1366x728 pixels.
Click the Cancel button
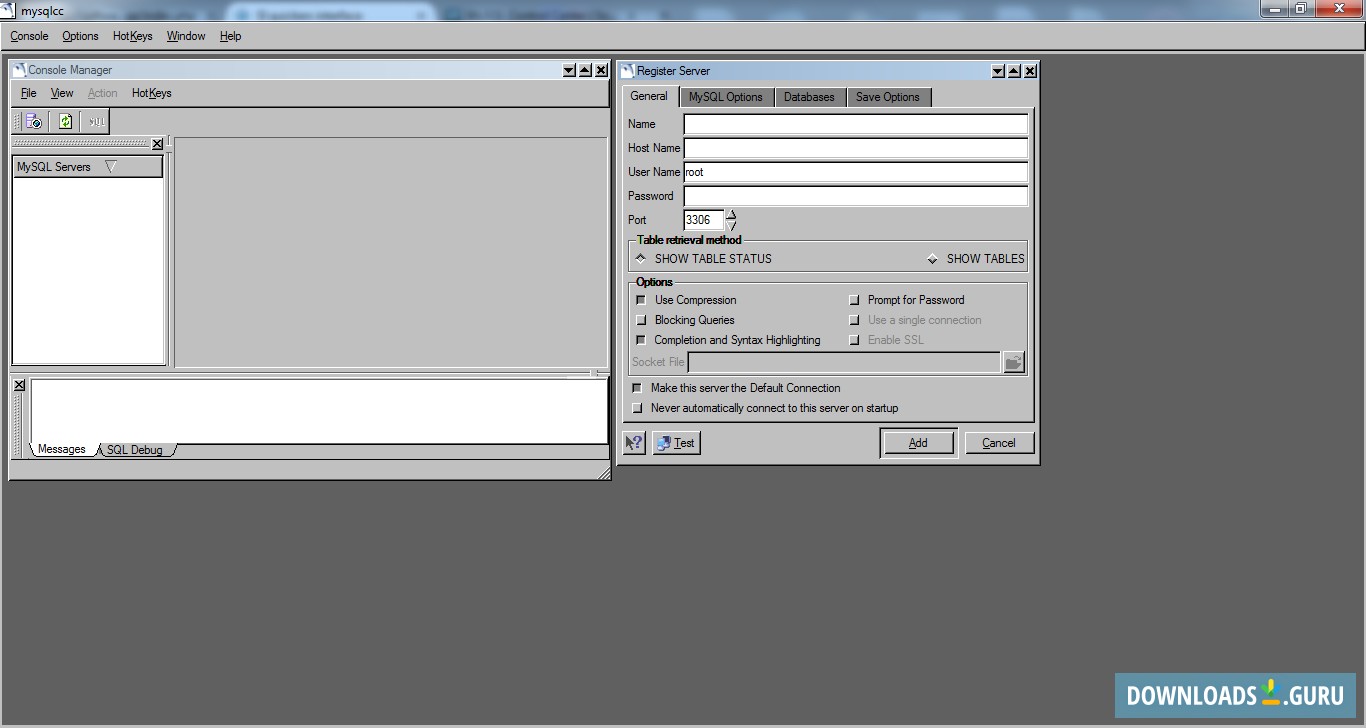click(999, 443)
